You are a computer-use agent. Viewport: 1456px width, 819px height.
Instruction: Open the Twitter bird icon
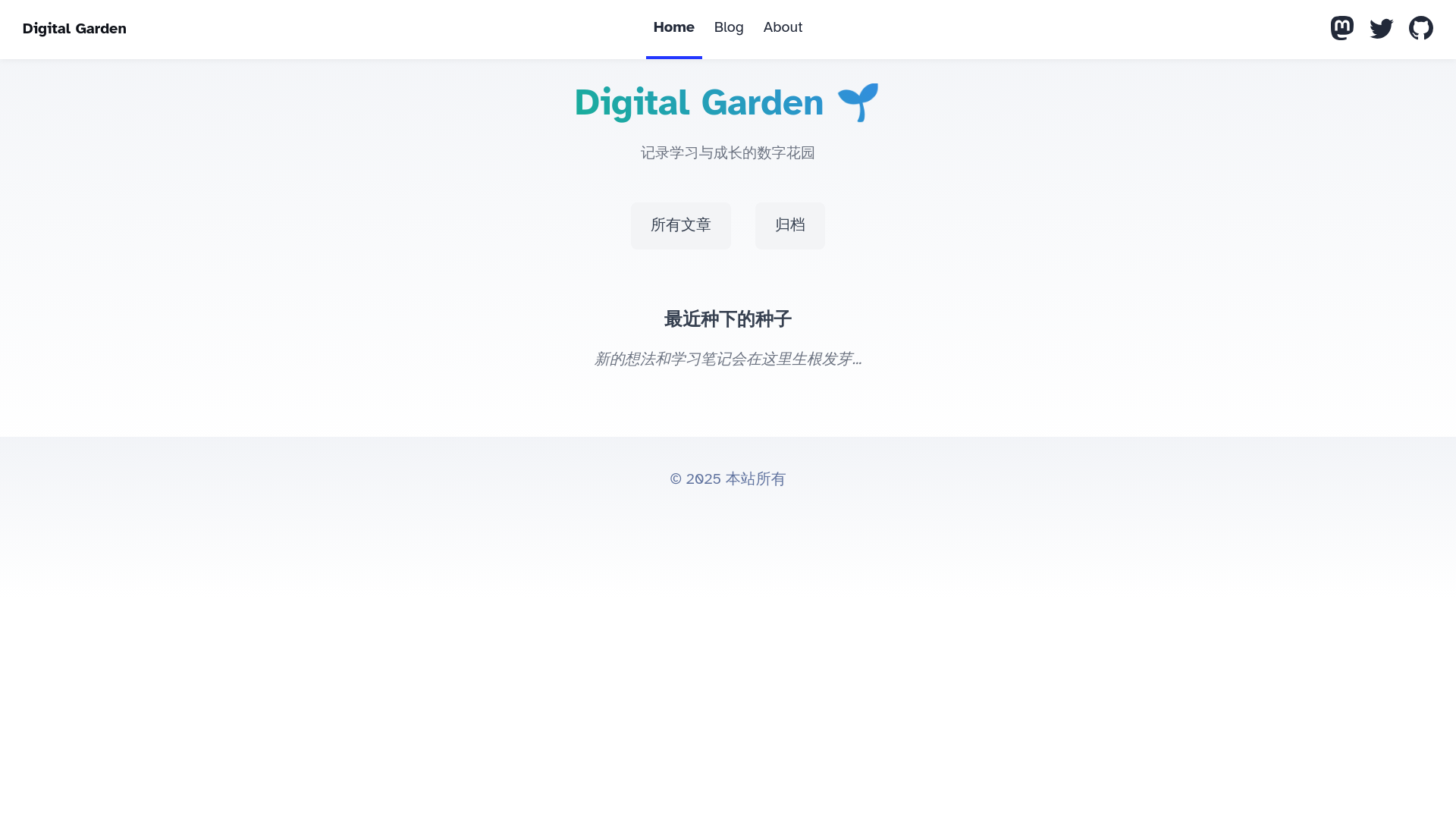(1381, 28)
